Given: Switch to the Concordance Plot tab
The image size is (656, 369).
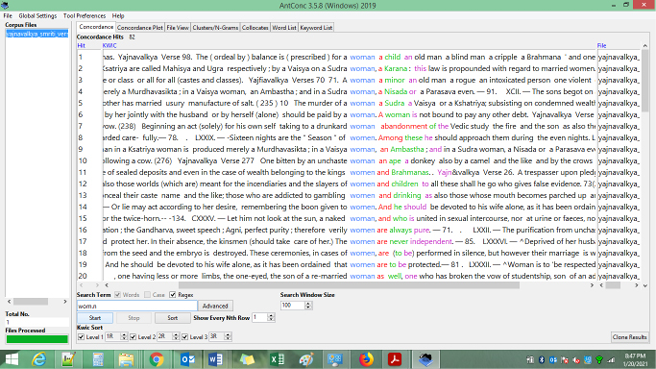Looking at the screenshot, I should (140, 28).
